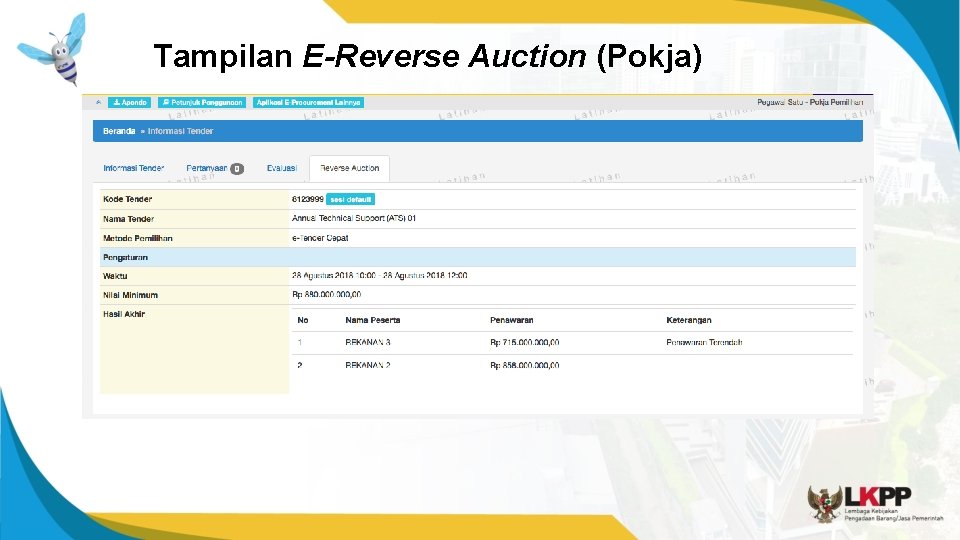Screen dimensions: 960x540
Task: Click the Waktu date range value
Action: tap(380, 276)
